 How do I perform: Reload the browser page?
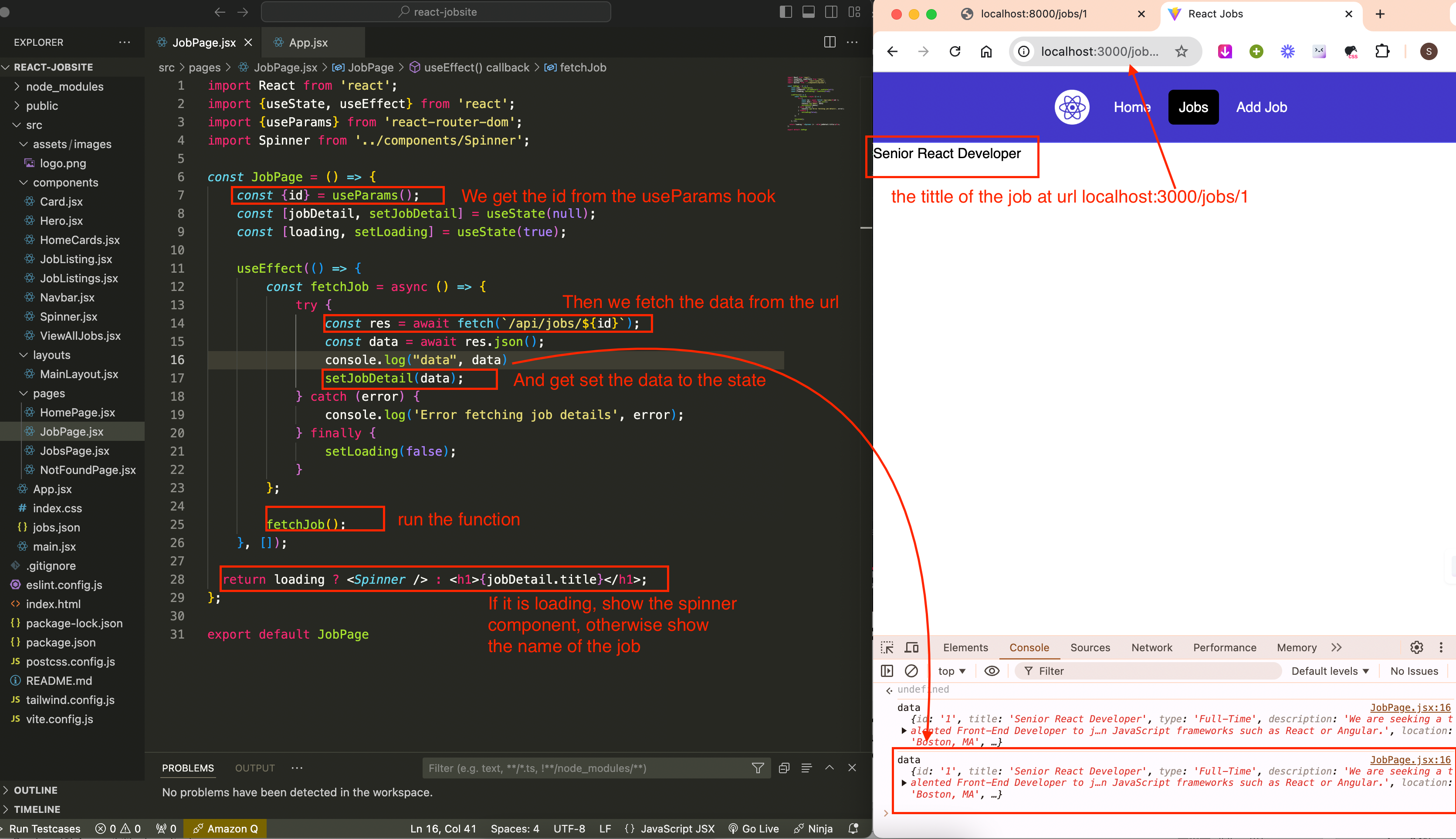tap(955, 51)
